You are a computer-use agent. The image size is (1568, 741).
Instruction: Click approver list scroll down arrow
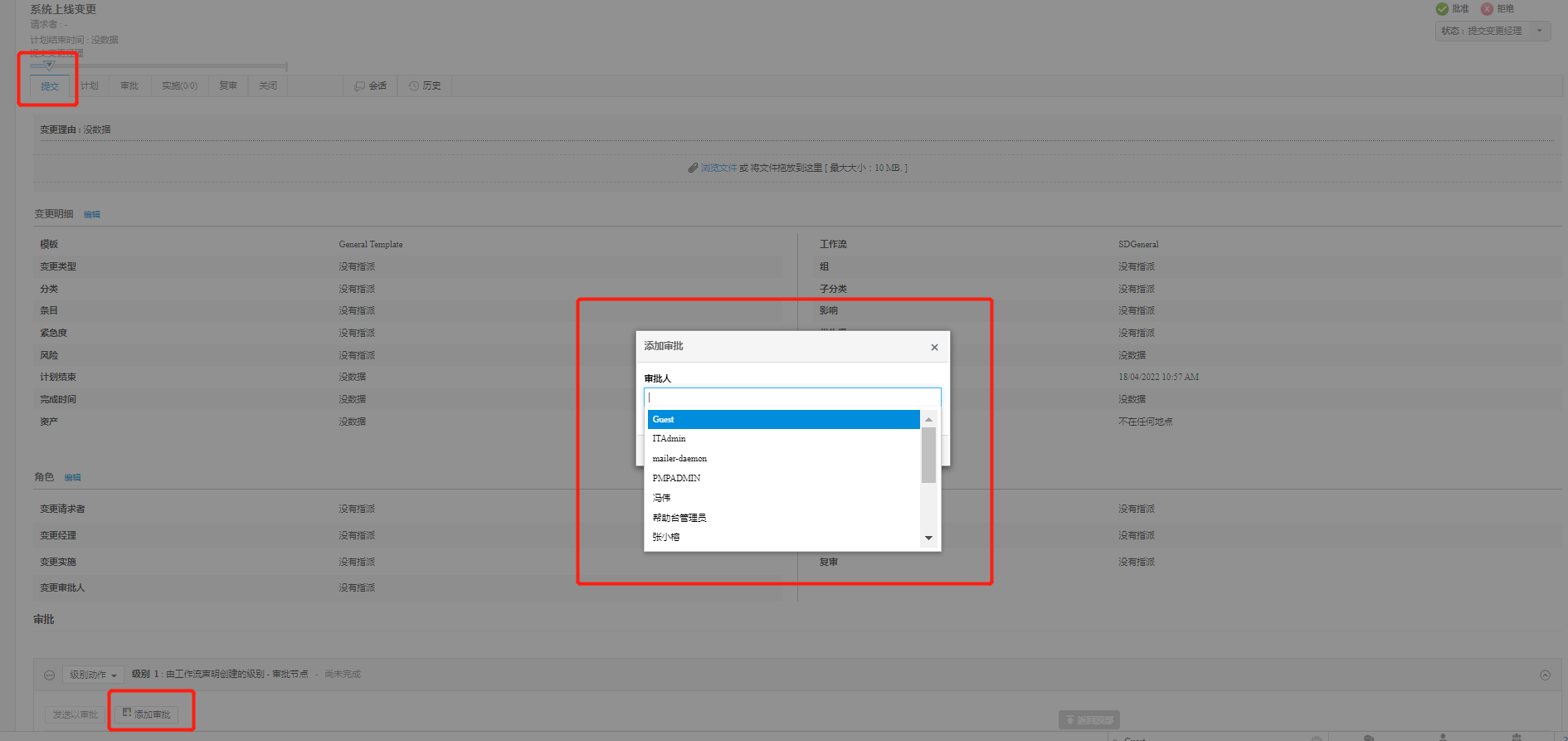point(928,539)
